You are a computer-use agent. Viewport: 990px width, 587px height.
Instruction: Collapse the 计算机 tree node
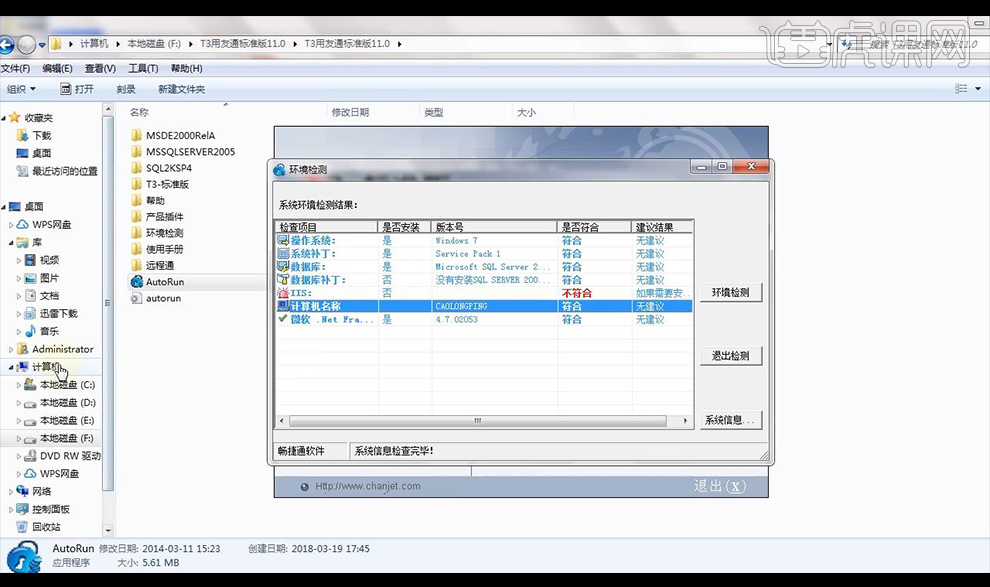11,367
